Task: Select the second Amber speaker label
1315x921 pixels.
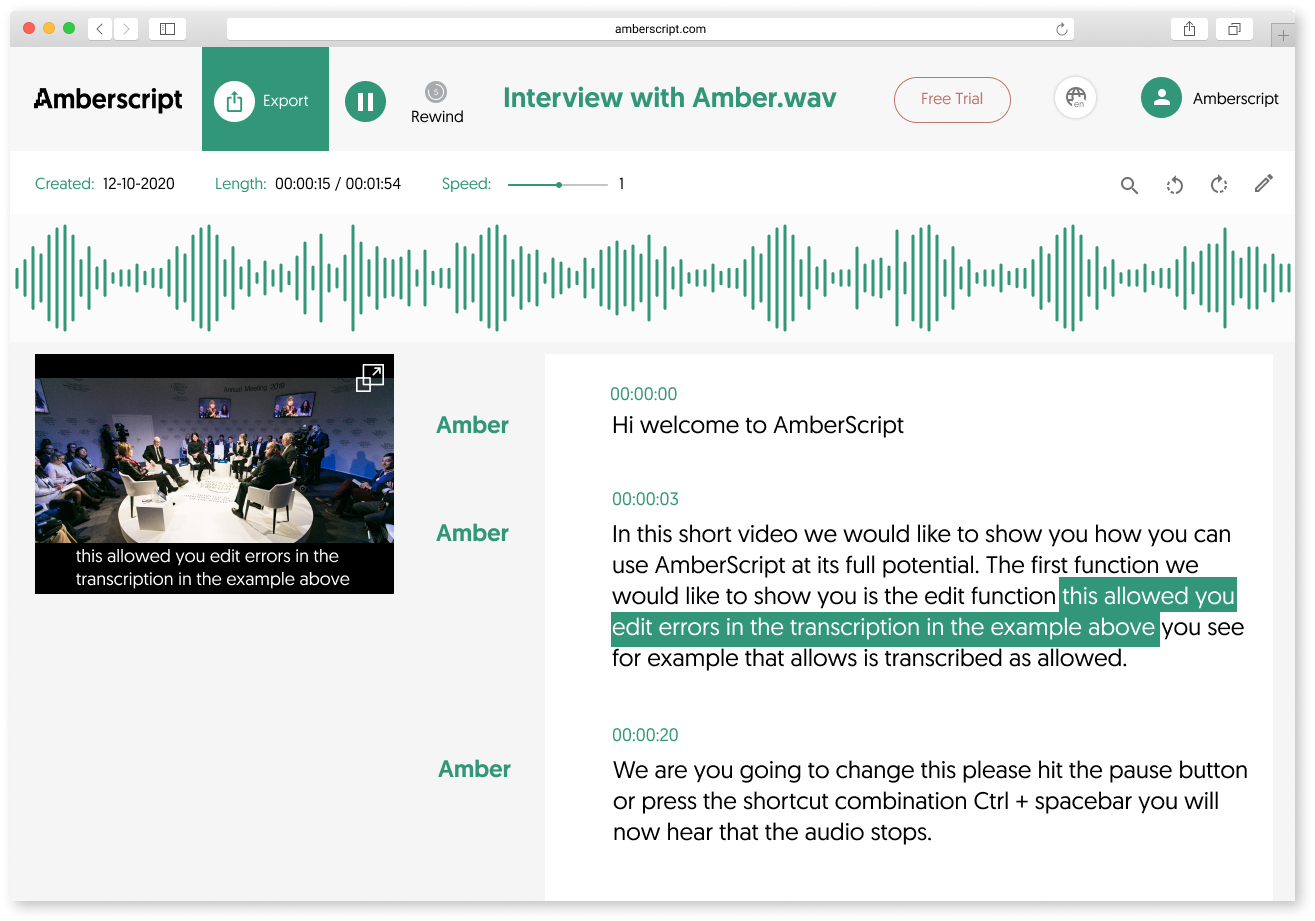Action: tap(472, 533)
